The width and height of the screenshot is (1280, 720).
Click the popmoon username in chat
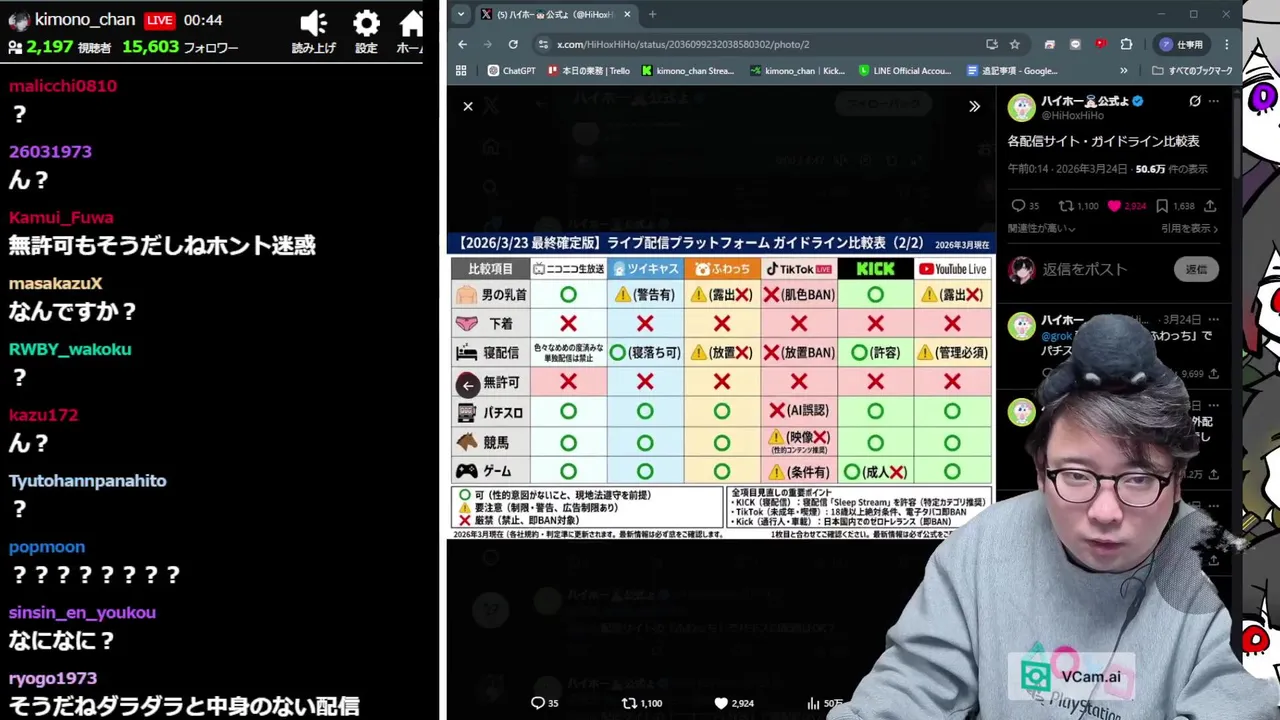pos(47,547)
